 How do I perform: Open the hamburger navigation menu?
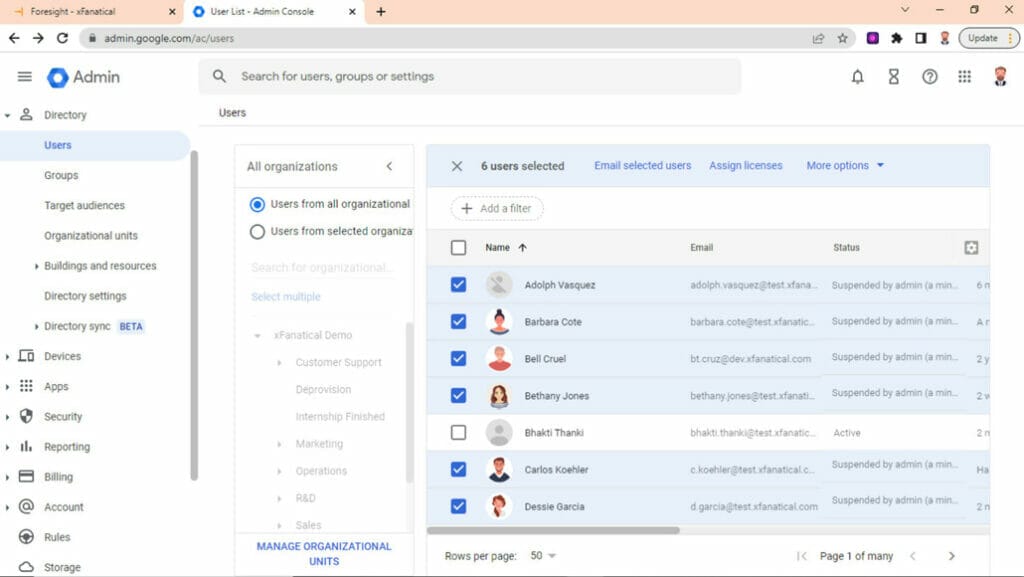[x=24, y=75]
